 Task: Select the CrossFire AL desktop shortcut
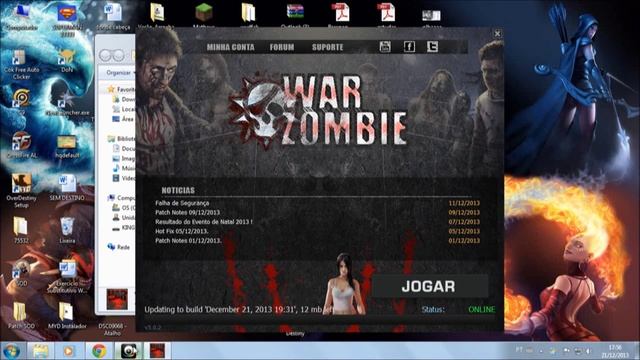(22, 145)
